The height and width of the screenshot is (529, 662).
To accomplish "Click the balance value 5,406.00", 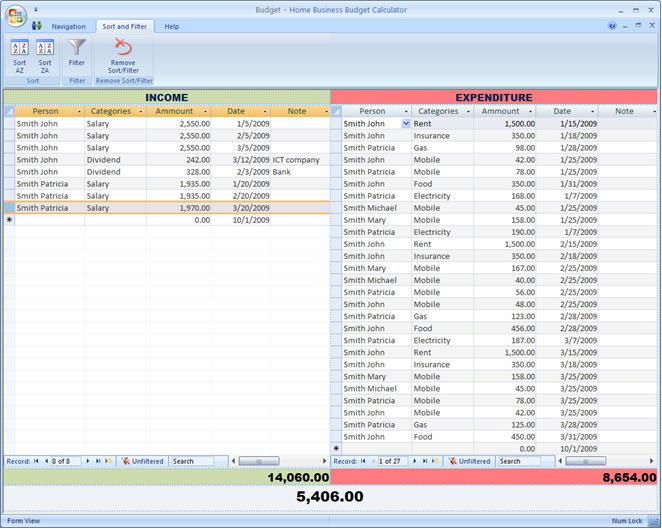I will point(330,496).
